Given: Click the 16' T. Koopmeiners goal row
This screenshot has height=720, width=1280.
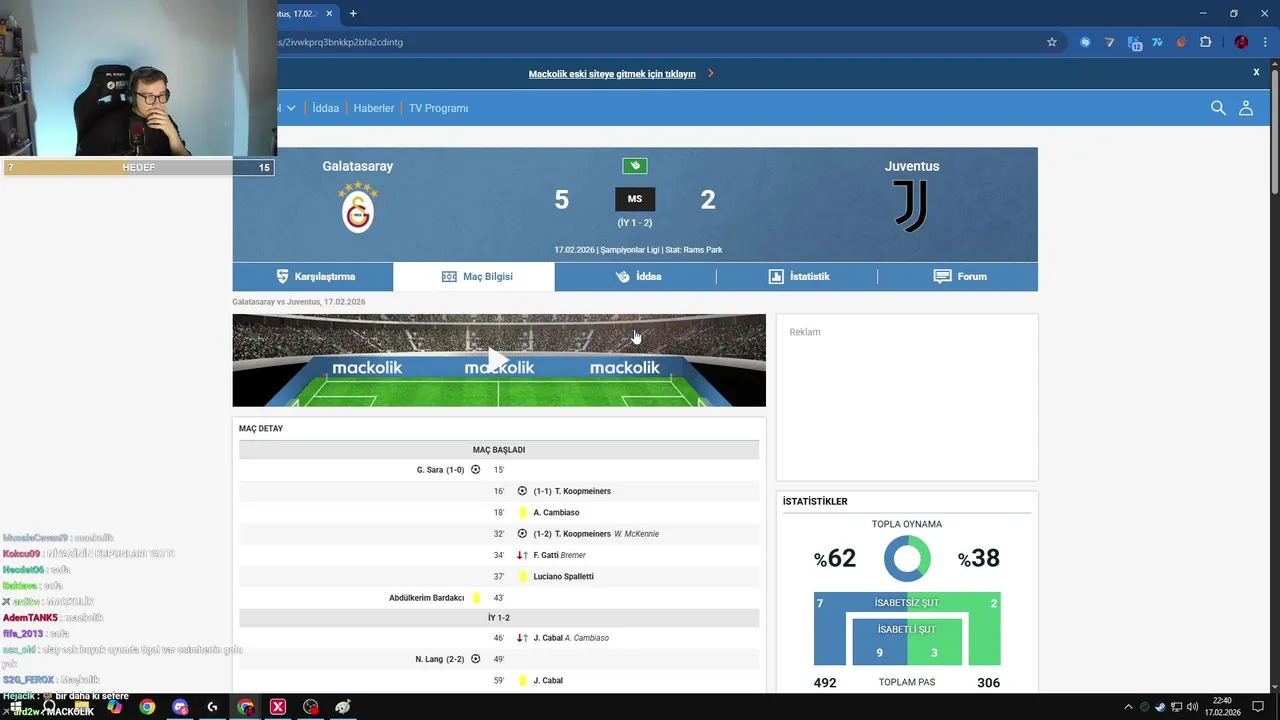Looking at the screenshot, I should click(499, 491).
